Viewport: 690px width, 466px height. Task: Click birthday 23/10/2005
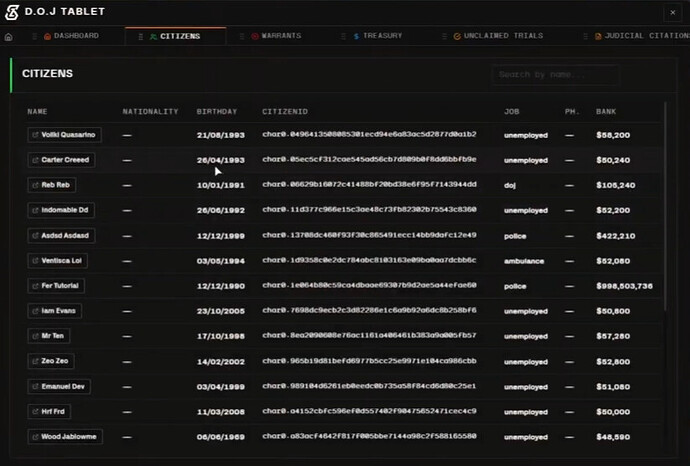click(220, 311)
